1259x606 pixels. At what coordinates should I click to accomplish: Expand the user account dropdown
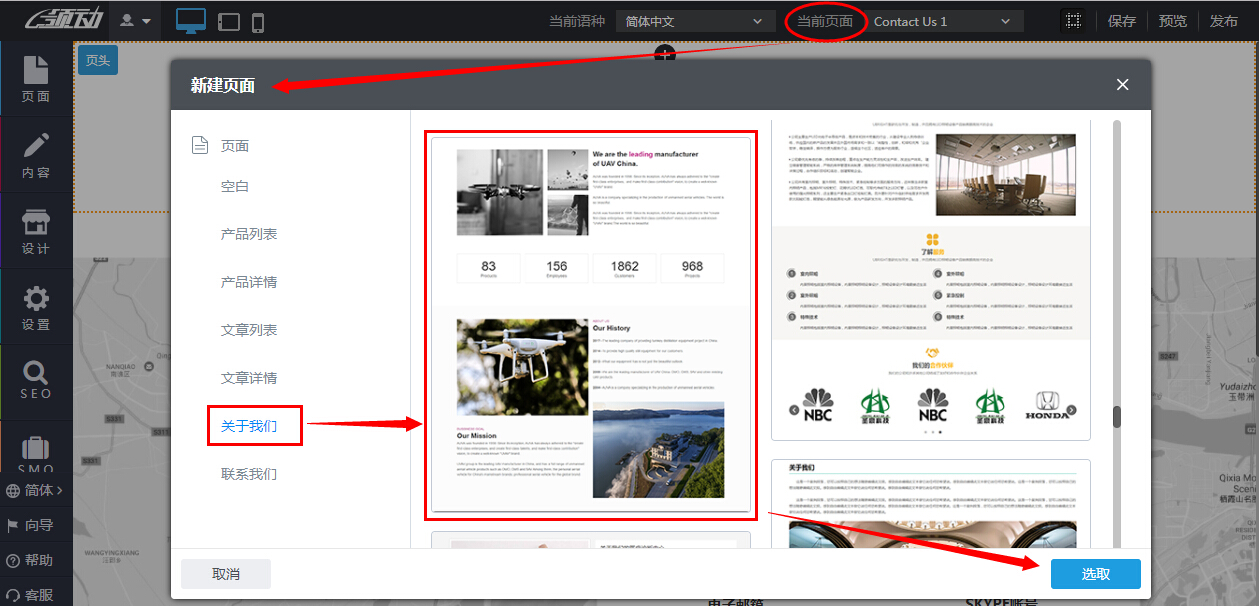pos(135,21)
